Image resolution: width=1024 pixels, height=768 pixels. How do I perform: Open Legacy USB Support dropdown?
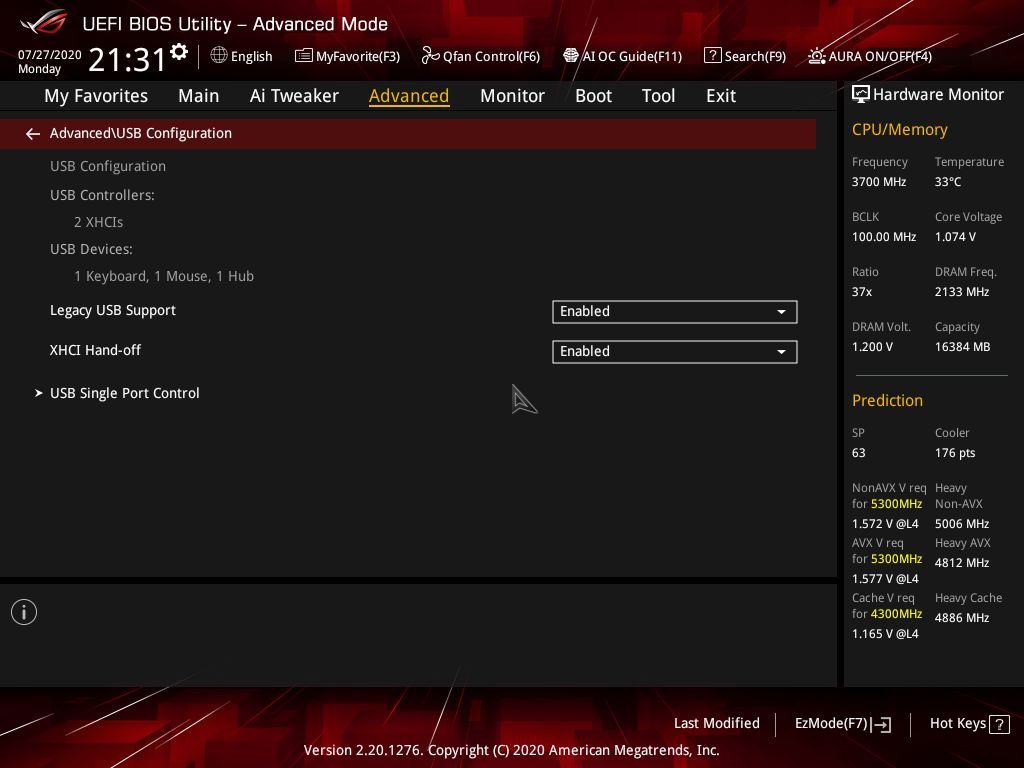pos(675,312)
